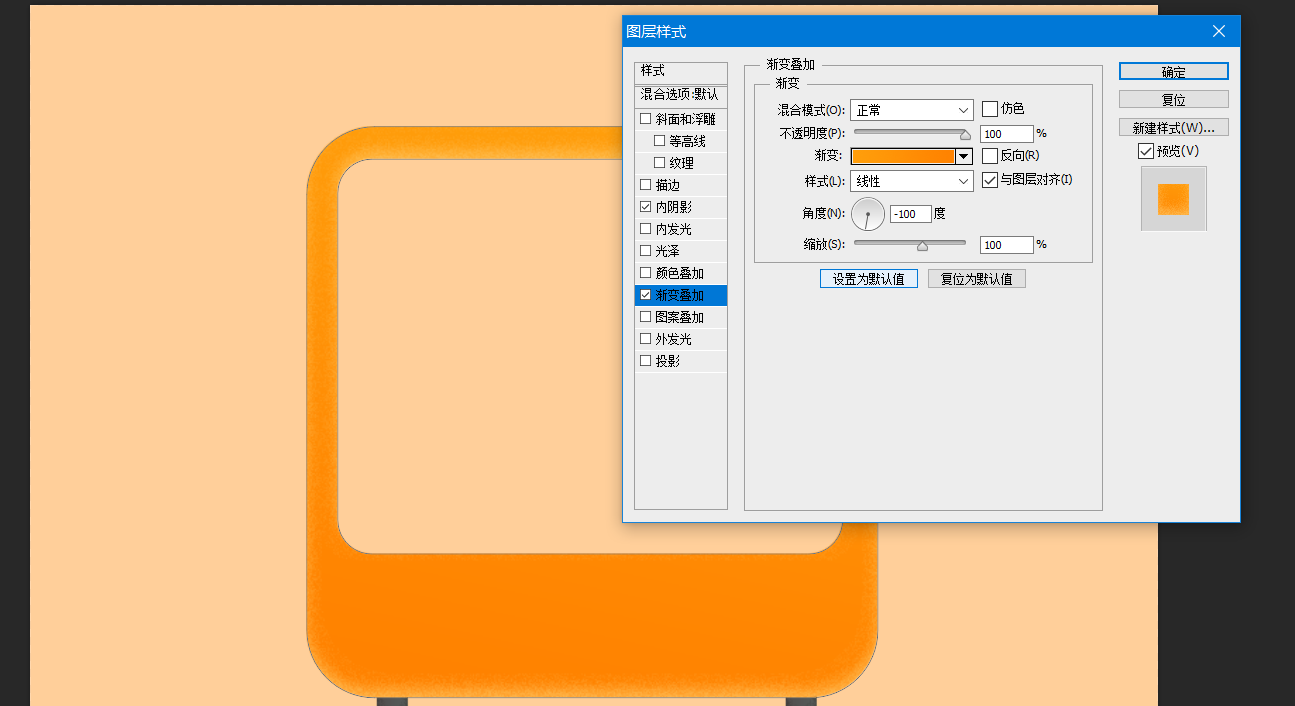The width and height of the screenshot is (1295, 706).
Task: Enable the 投影 checkbox
Action: tap(645, 361)
